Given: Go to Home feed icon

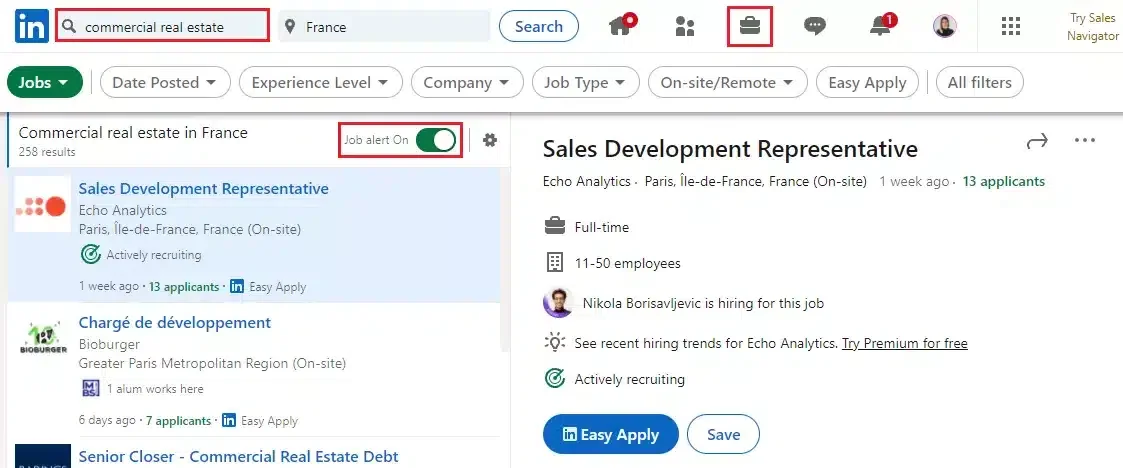Looking at the screenshot, I should tap(622, 26).
